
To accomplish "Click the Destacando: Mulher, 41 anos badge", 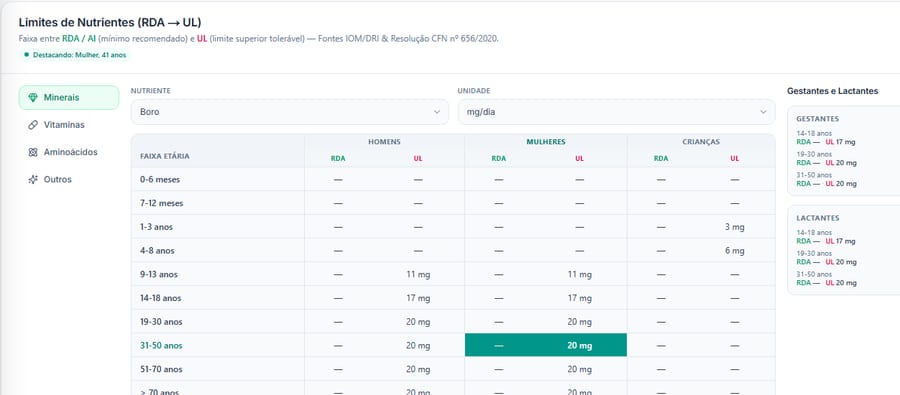I will [75, 55].
